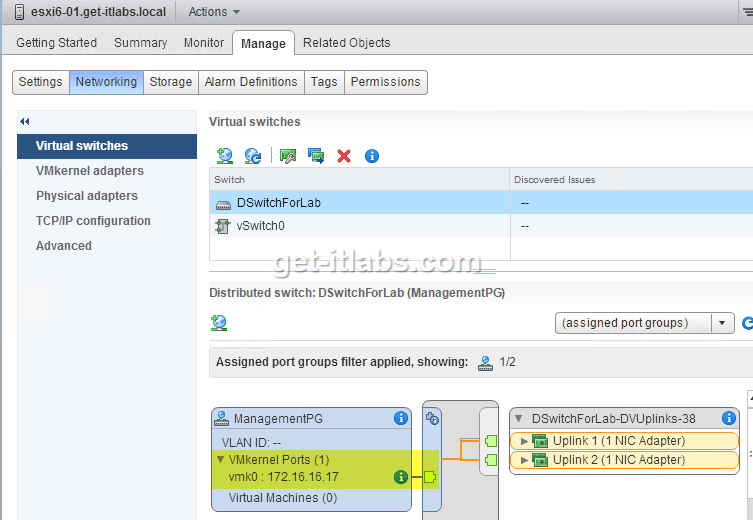Viewport: 753px width, 520px height.
Task: Open the Monitor tab
Action: click(204, 43)
